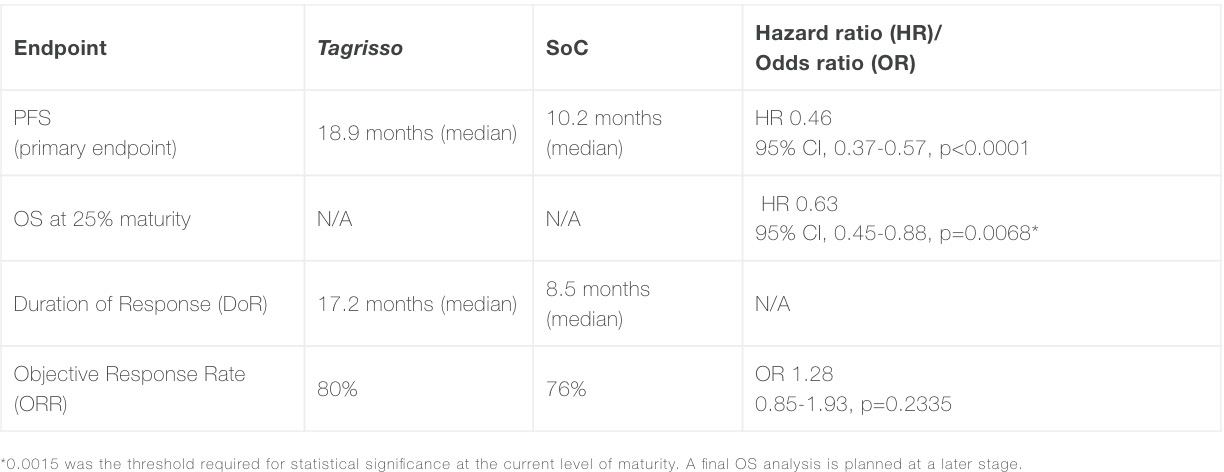The height and width of the screenshot is (472, 1224).
Task: Click the N/A hazard ratio cell for DoR
Action: pyautogui.click(x=772, y=304)
